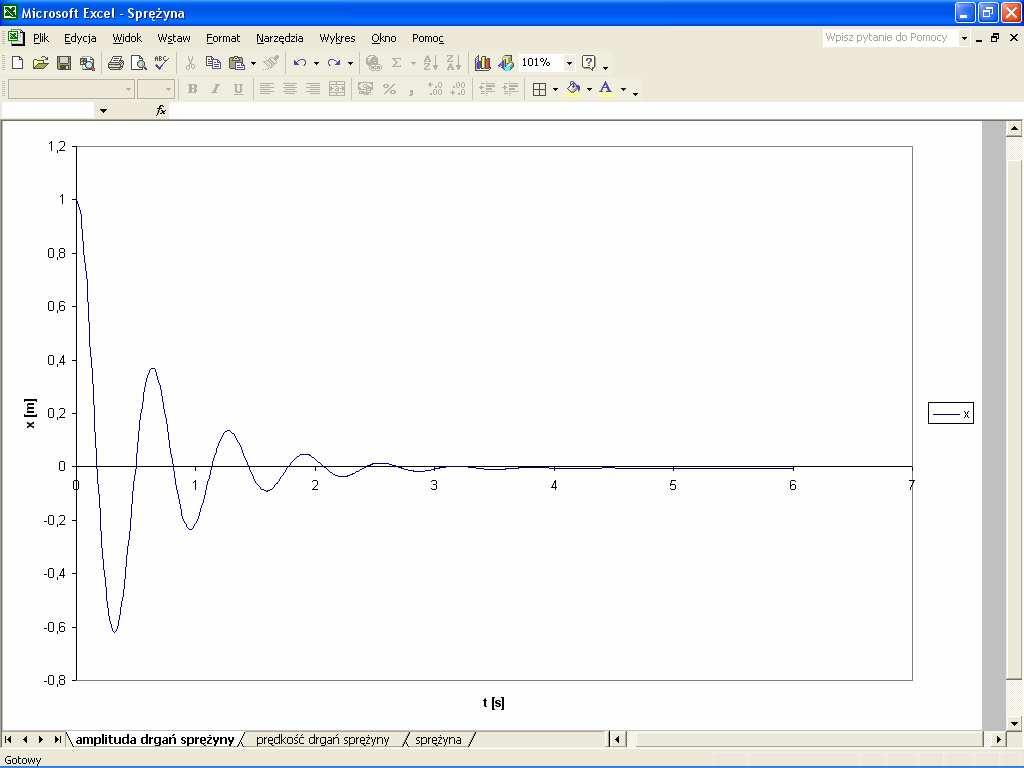Switch to prędkość drgań sprężyny sheet tab
This screenshot has height=768, width=1024.
(323, 740)
